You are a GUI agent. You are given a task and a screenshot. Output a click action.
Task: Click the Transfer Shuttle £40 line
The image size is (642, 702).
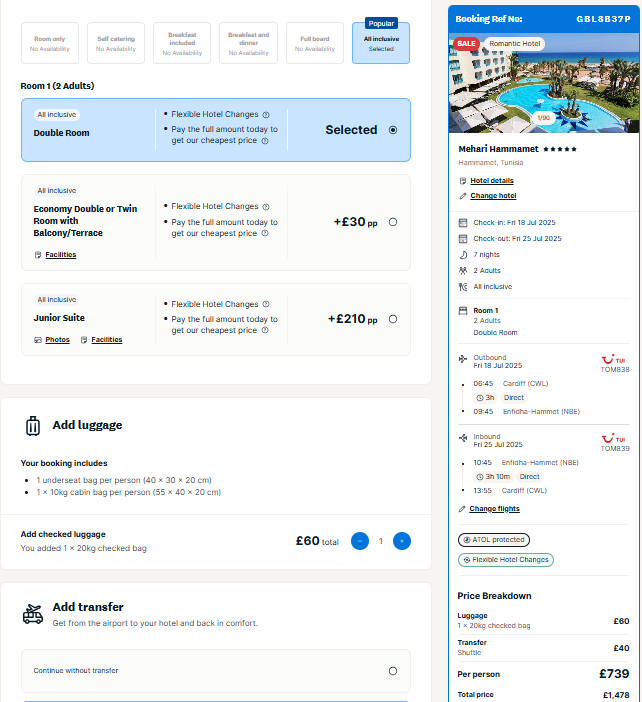tap(544, 648)
